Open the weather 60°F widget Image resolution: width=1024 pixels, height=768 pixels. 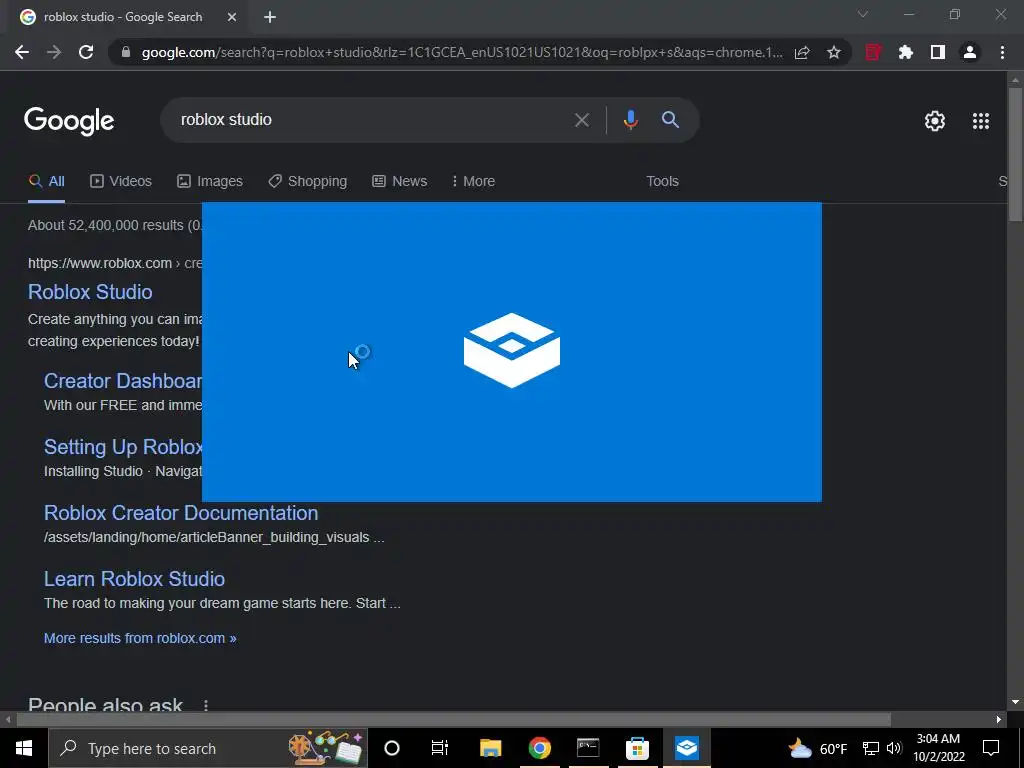[818, 748]
